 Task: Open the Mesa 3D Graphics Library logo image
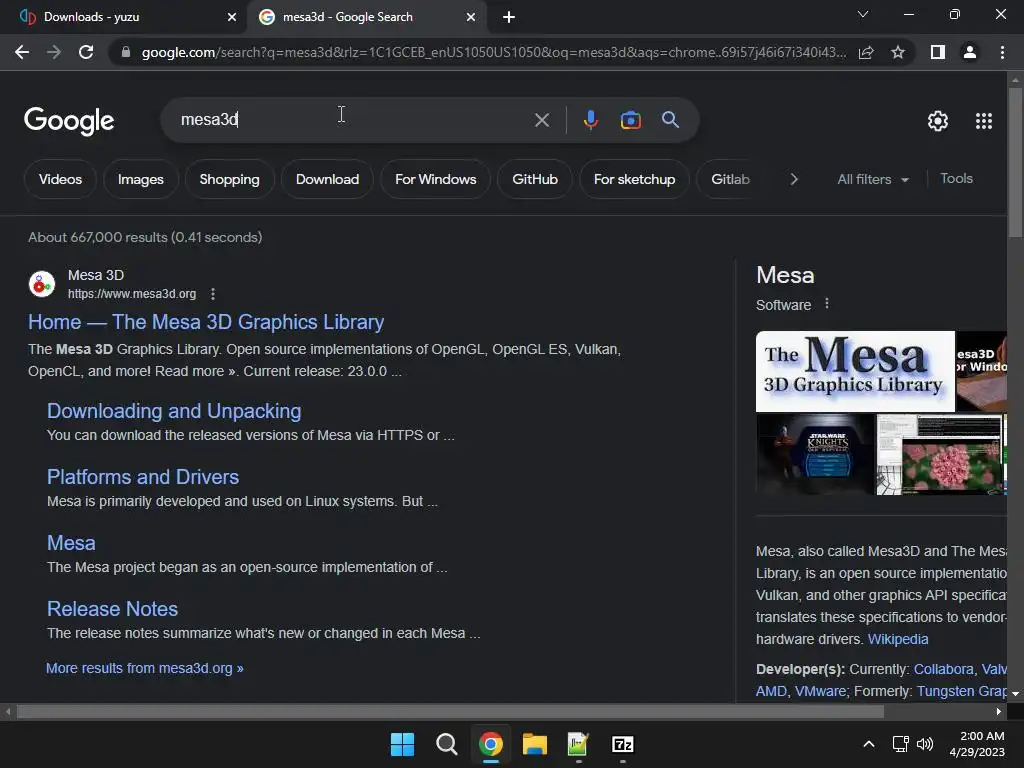855,371
